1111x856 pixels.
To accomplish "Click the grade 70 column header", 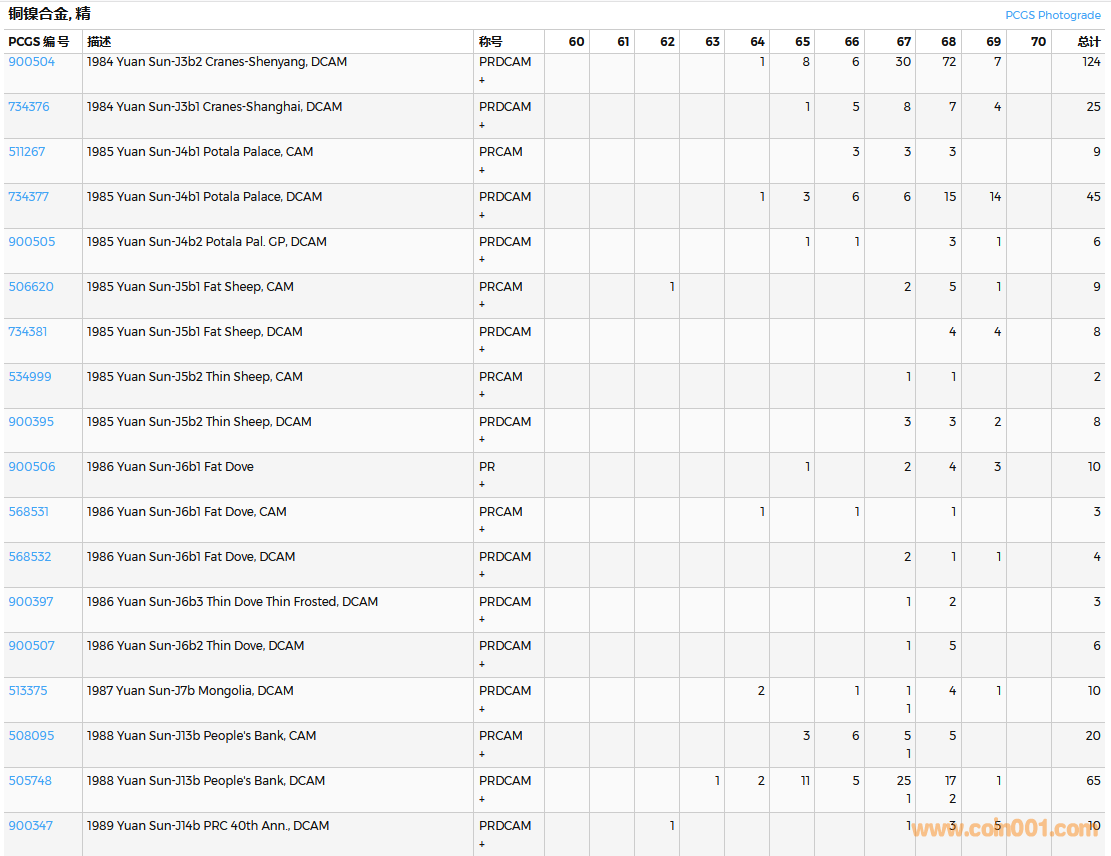I will tap(1038, 42).
